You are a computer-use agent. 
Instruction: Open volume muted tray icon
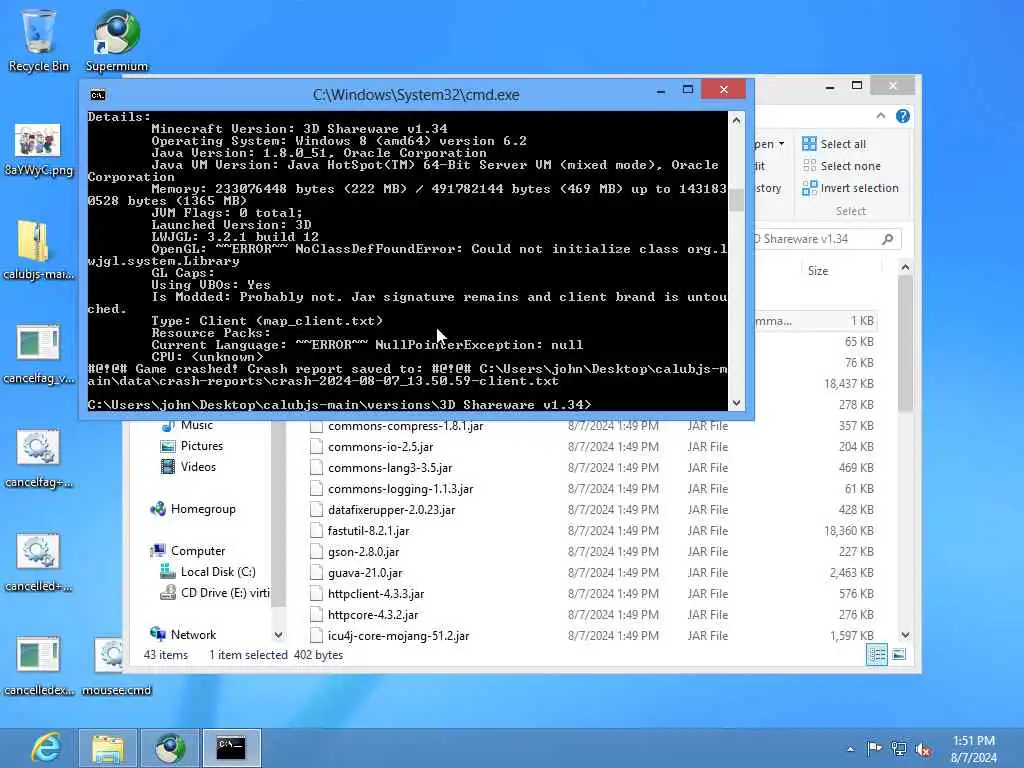(923, 750)
